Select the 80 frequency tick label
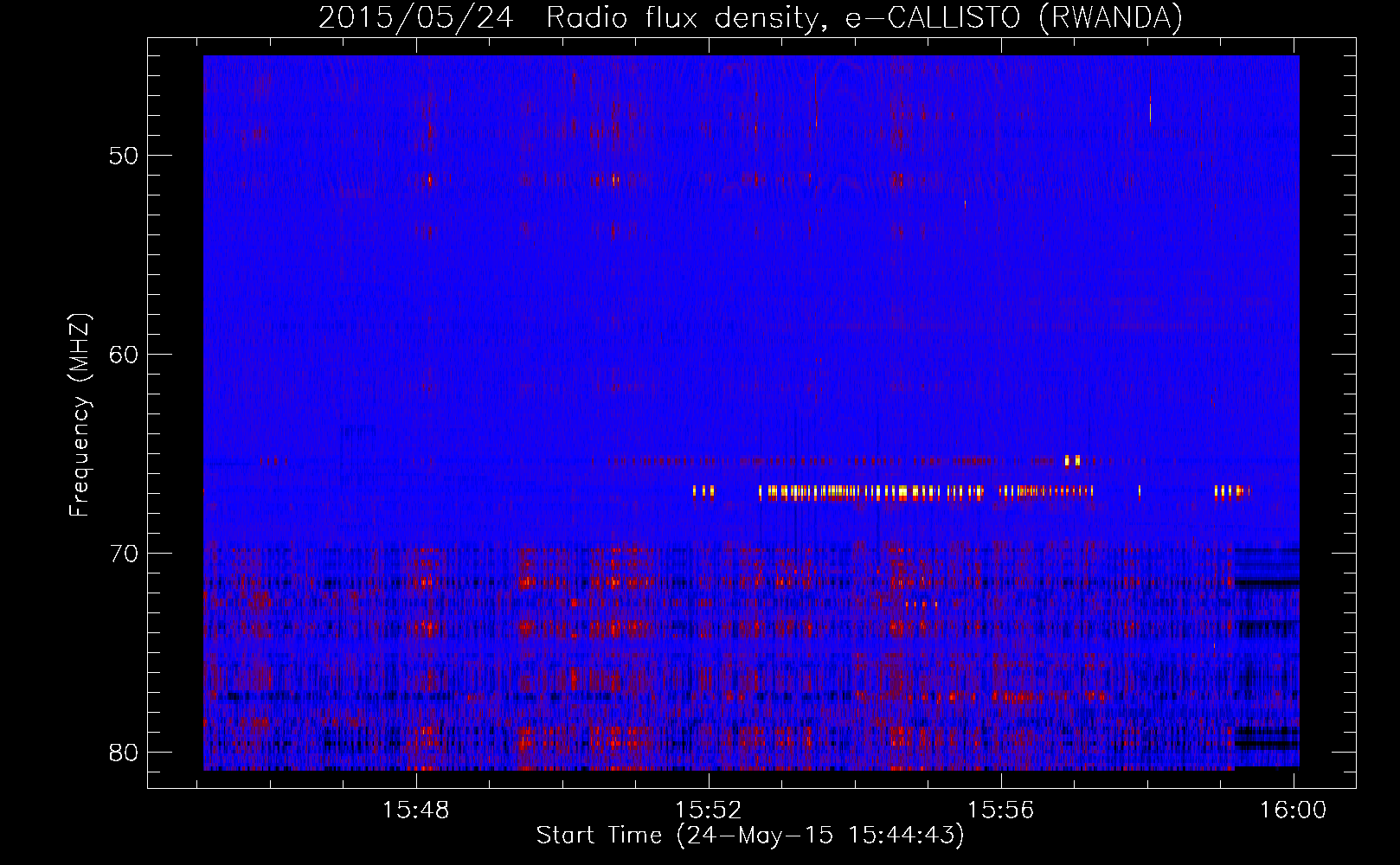The height and width of the screenshot is (865, 1400). coord(124,753)
